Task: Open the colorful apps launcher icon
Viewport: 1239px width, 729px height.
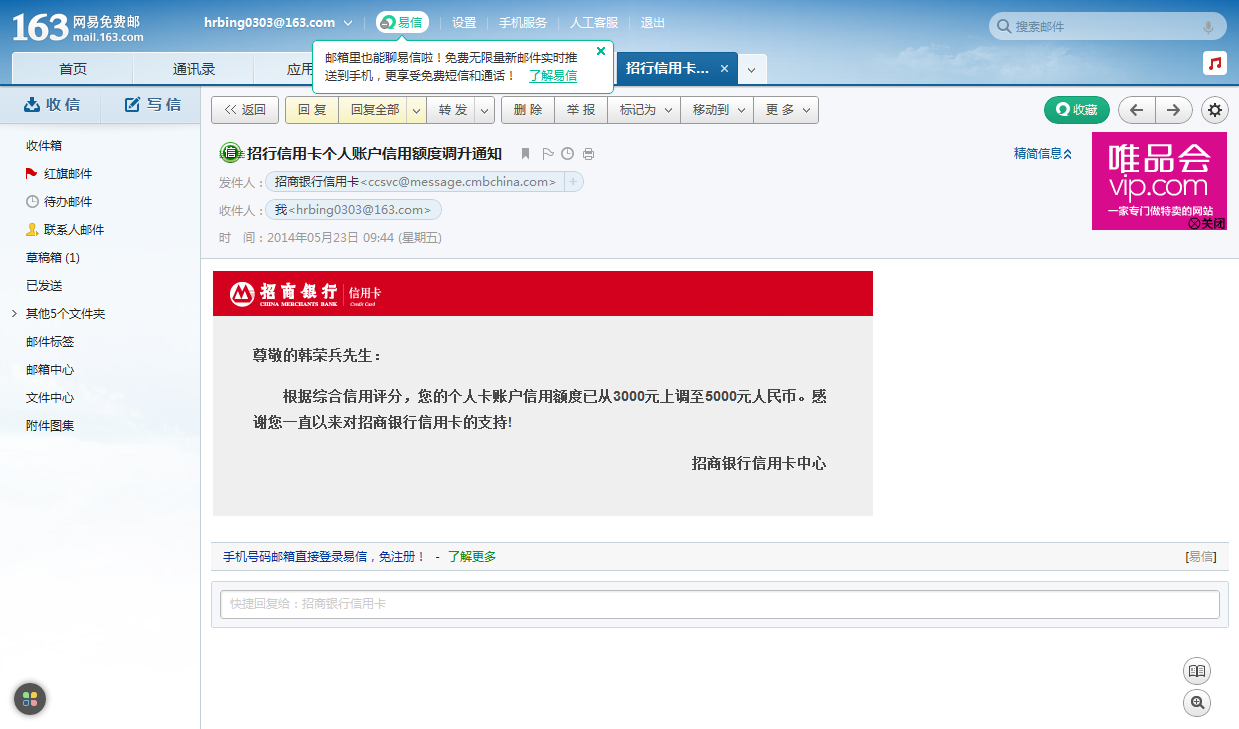Action: click(x=30, y=699)
